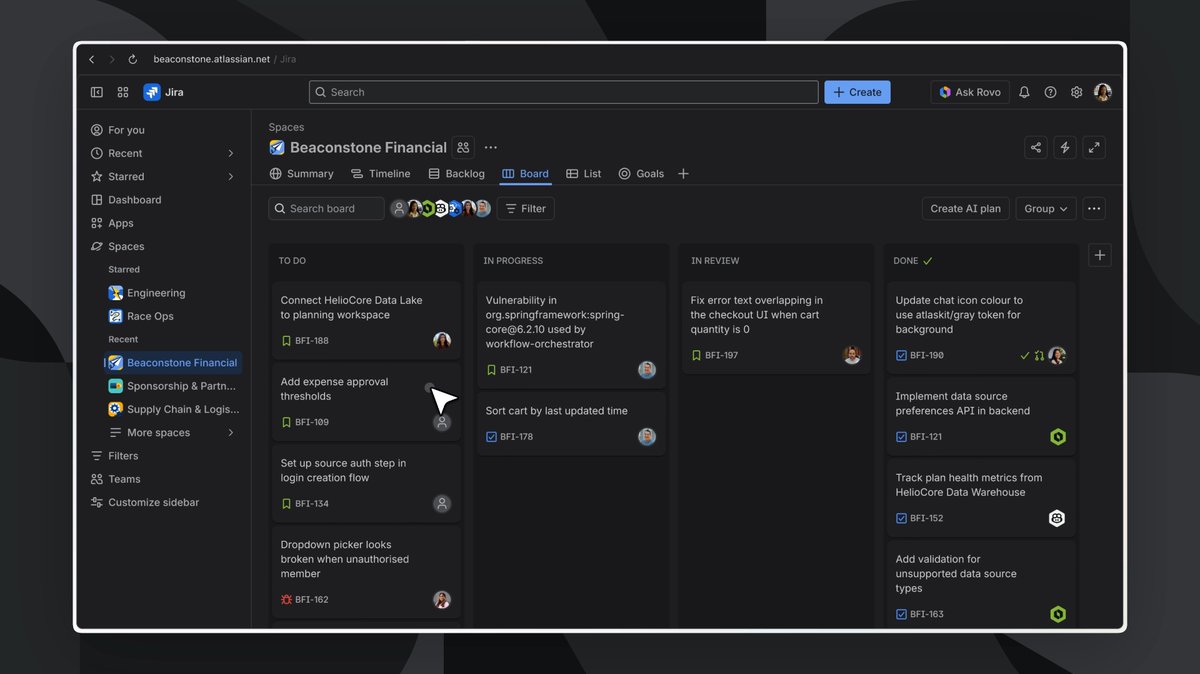Add a new column with the plus button
Screen dimensions: 1200x674
point(1100,255)
